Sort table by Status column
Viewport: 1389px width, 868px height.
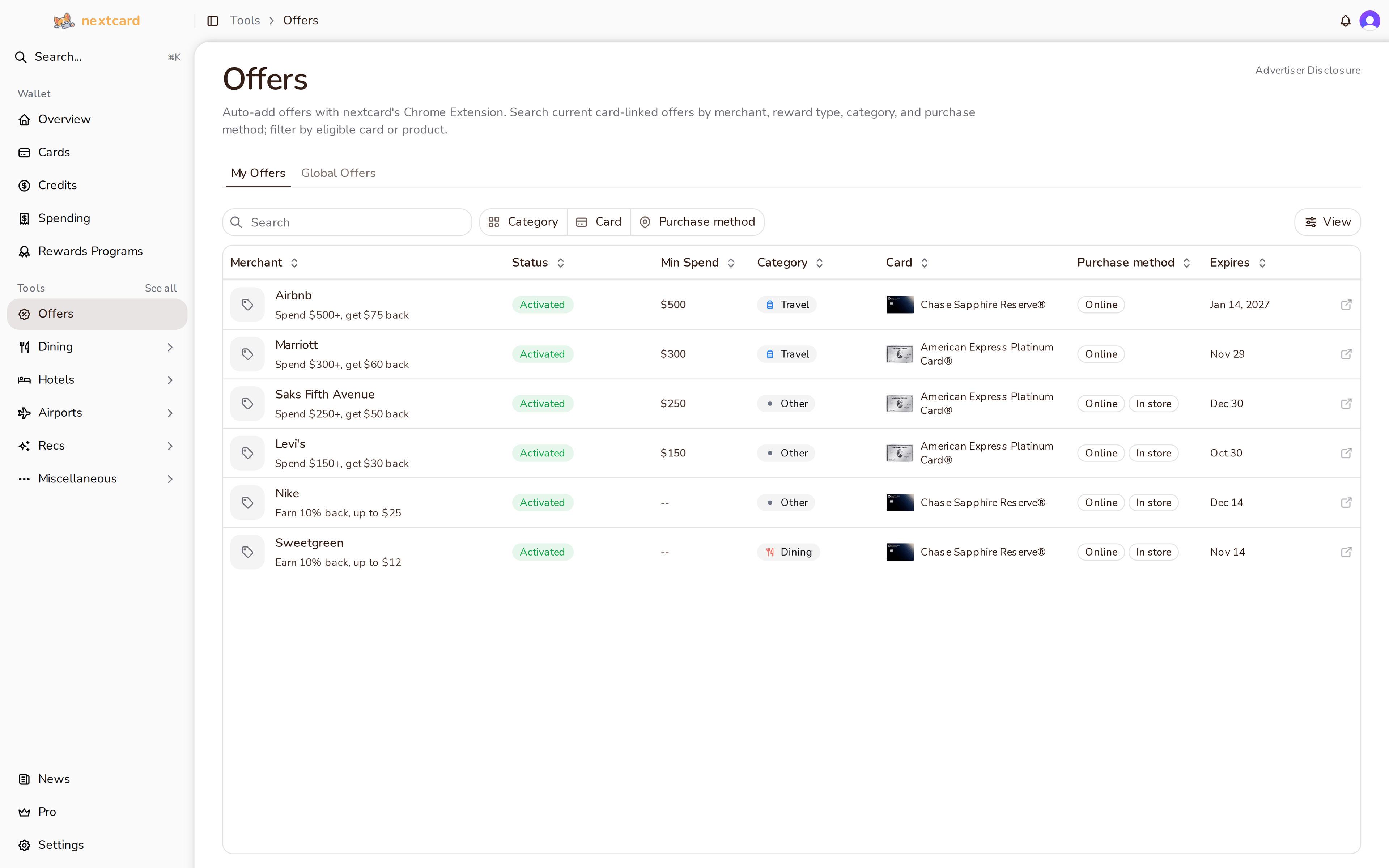point(538,262)
